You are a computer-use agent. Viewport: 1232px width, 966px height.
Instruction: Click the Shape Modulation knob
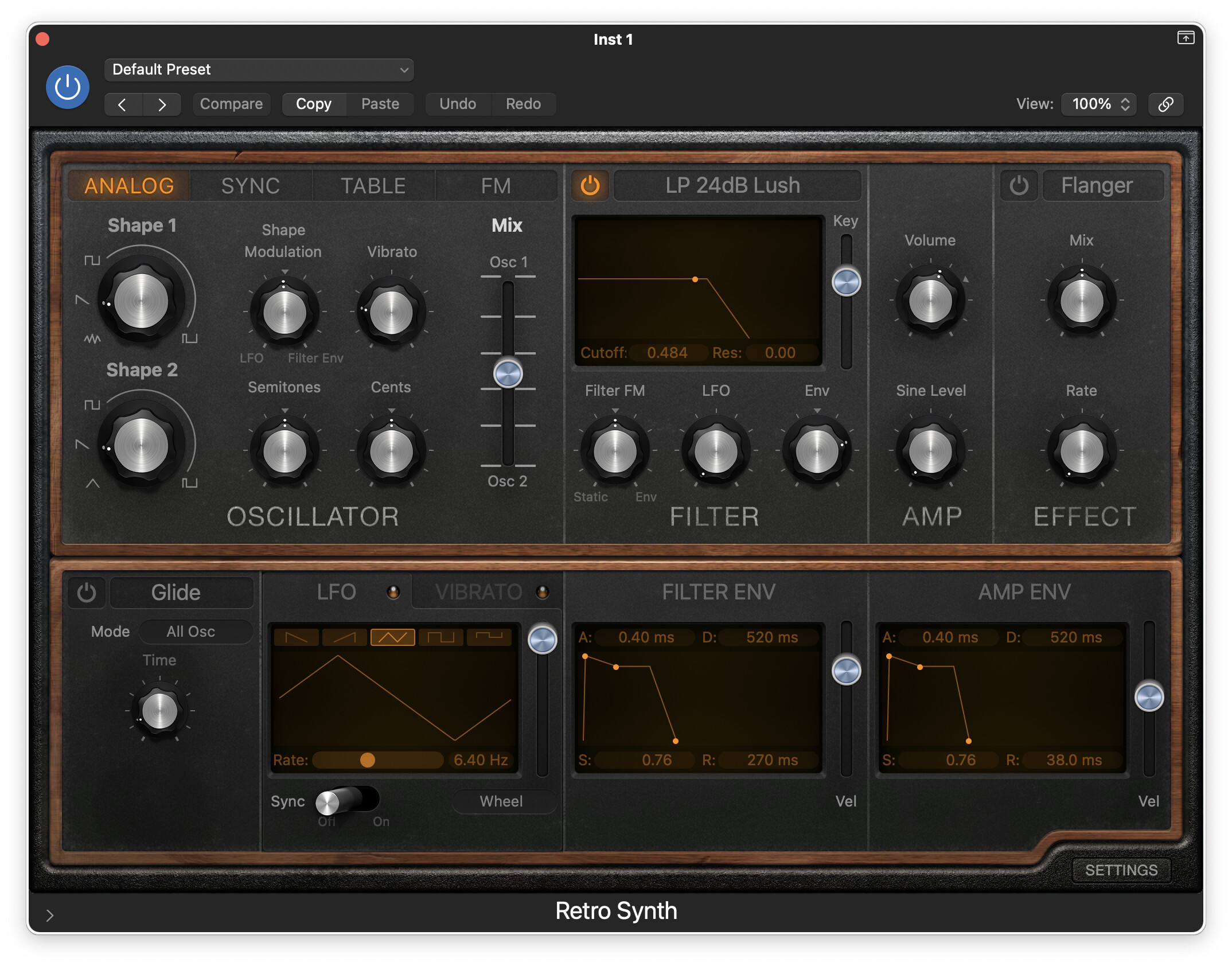pos(284,313)
